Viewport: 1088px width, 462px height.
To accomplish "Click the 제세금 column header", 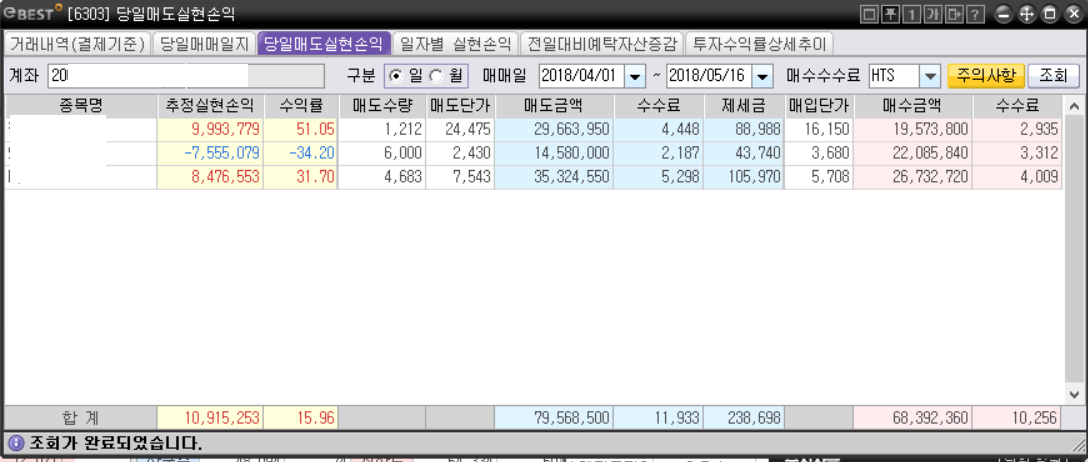I will click(744, 107).
